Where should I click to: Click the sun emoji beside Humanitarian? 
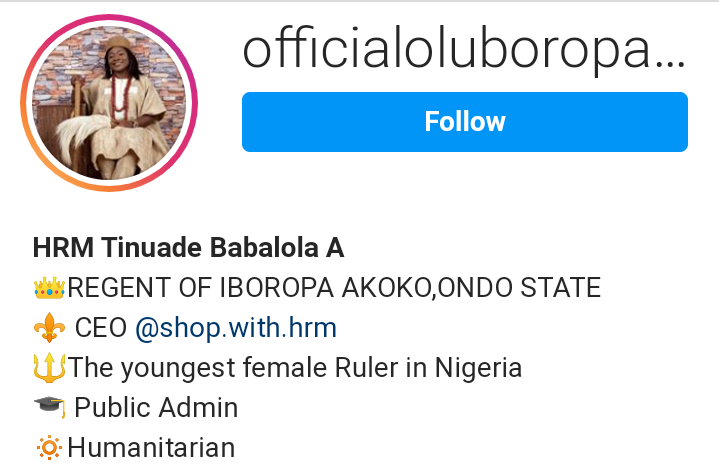pyautogui.click(x=49, y=448)
